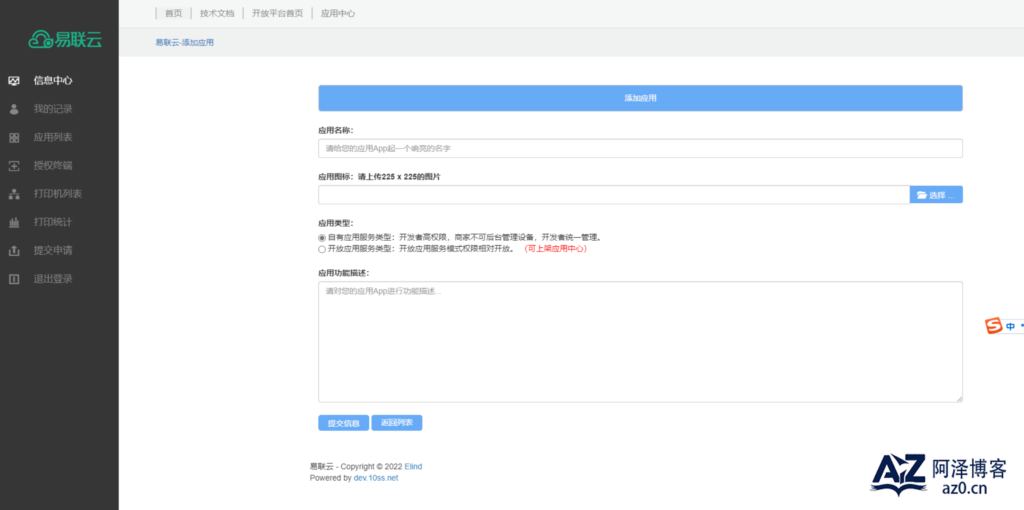This screenshot has width=1024, height=510.
Task: Open 应用列表 via its grid icon
Action: tap(14, 137)
